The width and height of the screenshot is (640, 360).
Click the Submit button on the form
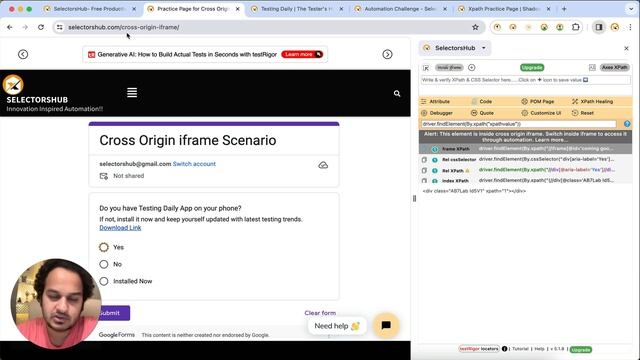point(113,313)
